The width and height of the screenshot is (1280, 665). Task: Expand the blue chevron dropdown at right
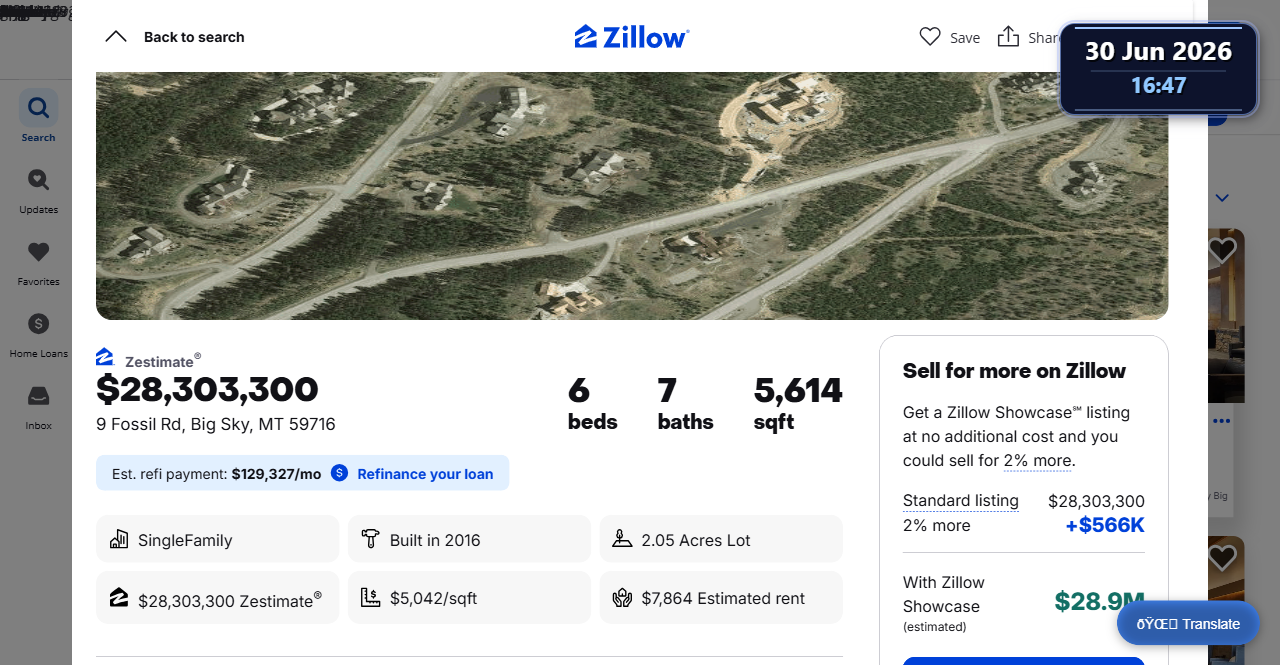1221,198
